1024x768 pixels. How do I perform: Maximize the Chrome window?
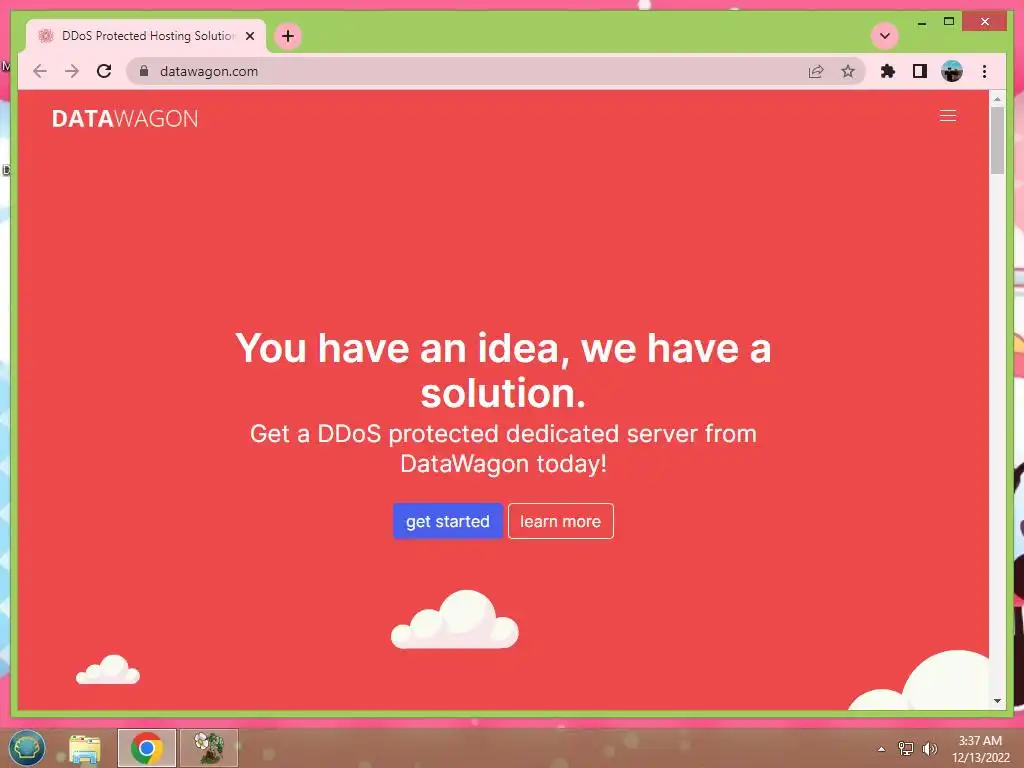[949, 22]
